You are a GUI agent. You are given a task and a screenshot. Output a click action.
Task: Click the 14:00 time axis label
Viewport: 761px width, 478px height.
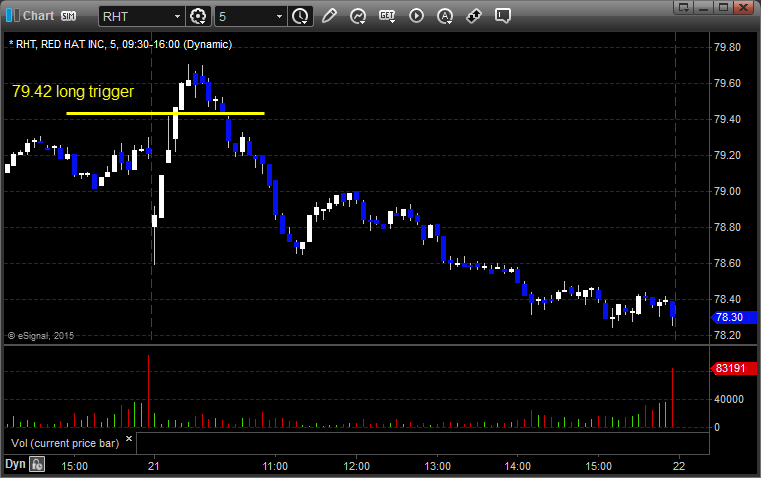(x=517, y=466)
